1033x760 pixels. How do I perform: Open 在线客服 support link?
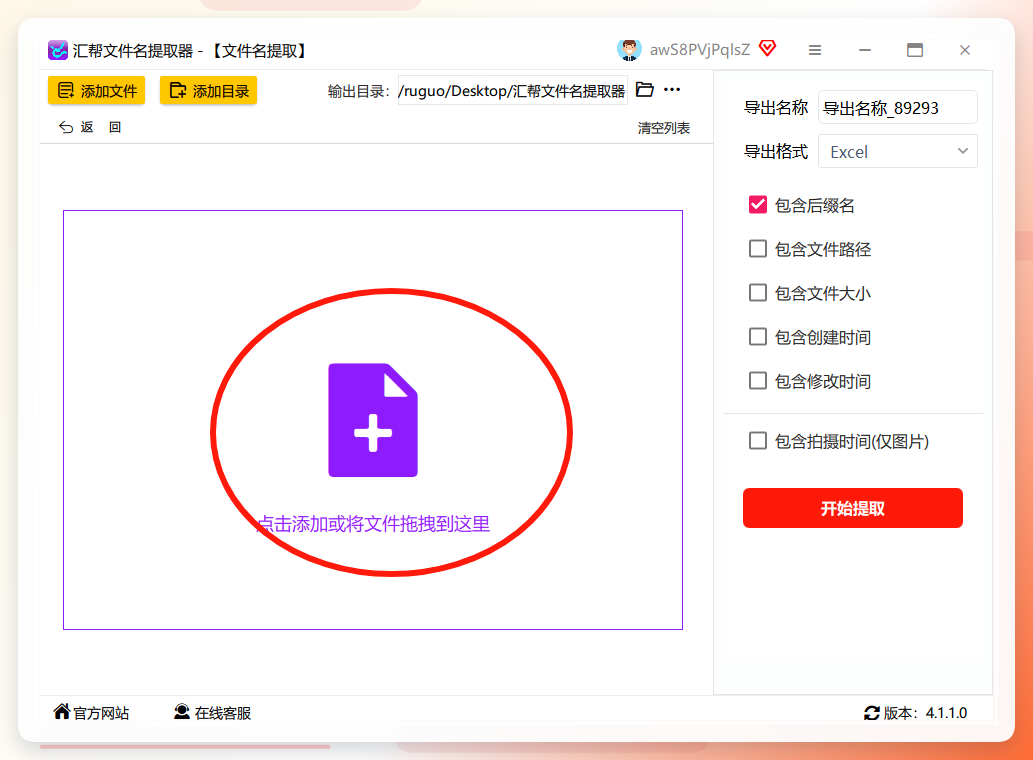tap(212, 713)
